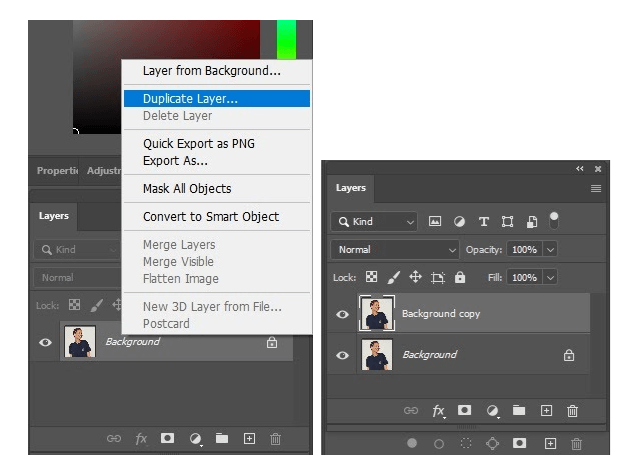Add layer mask in left panel
This screenshot has height=465, width=634.
167,438
